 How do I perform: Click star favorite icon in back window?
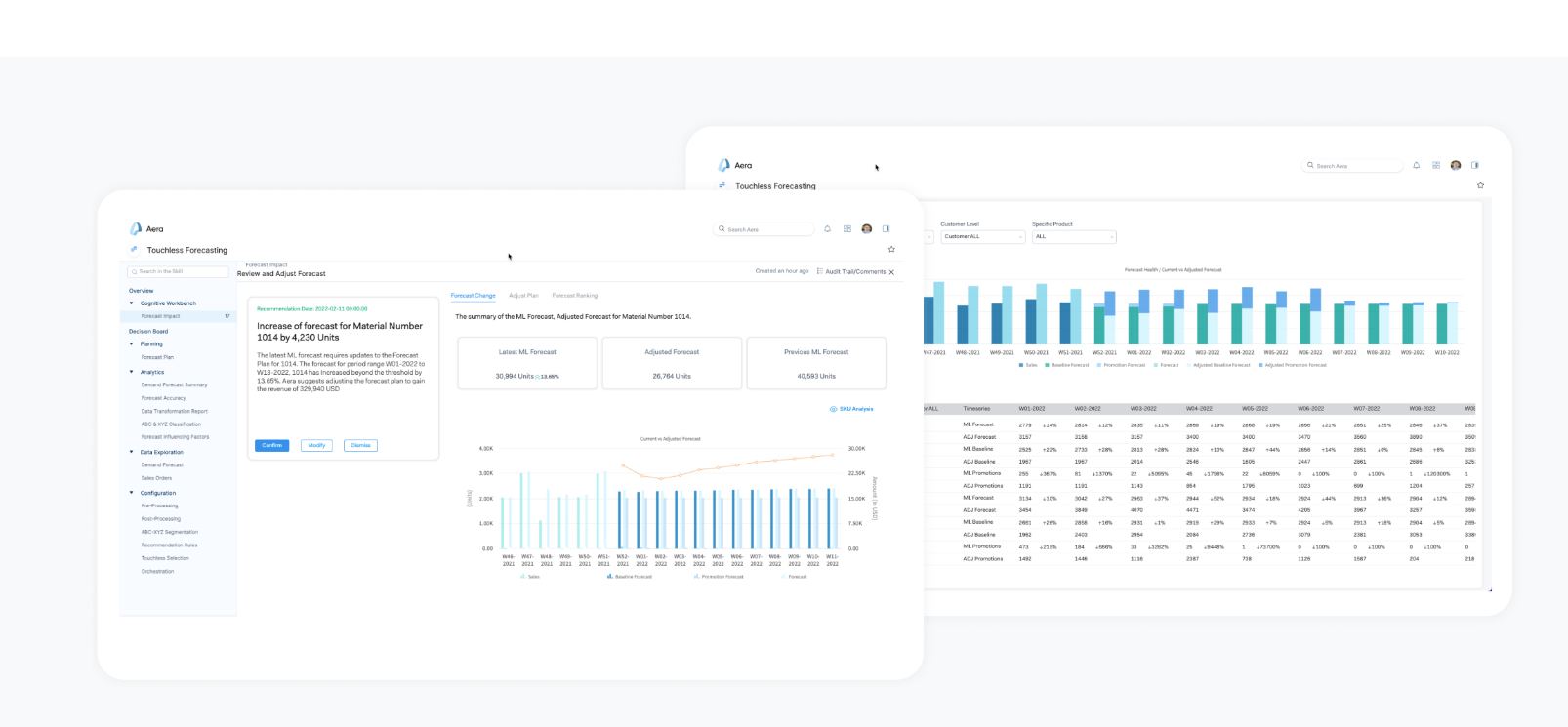1480,185
